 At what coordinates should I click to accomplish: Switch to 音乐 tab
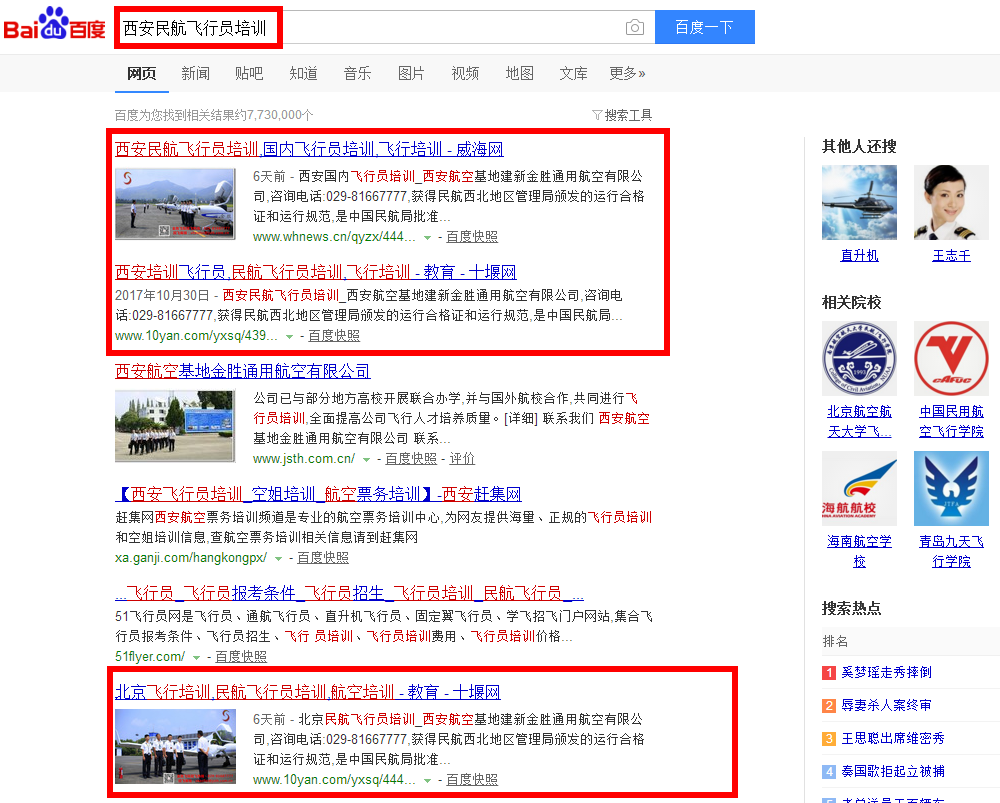pyautogui.click(x=357, y=73)
